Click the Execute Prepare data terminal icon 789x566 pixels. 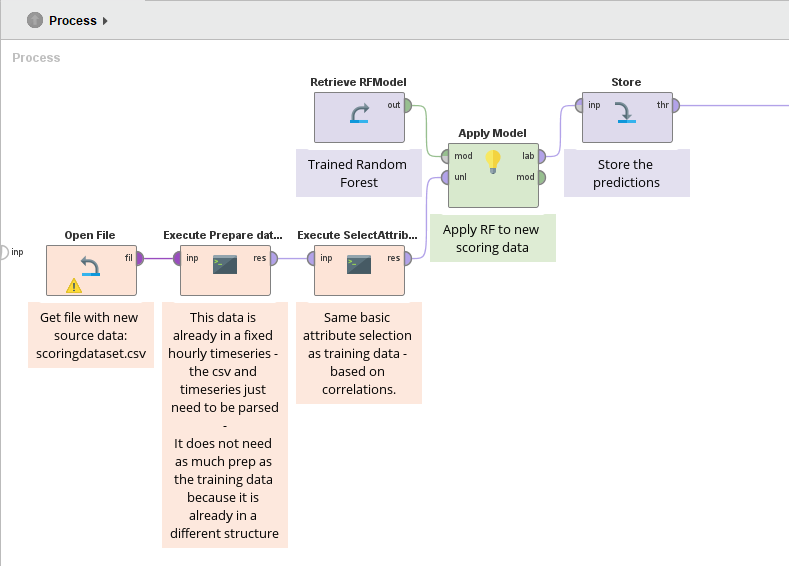[x=225, y=266]
